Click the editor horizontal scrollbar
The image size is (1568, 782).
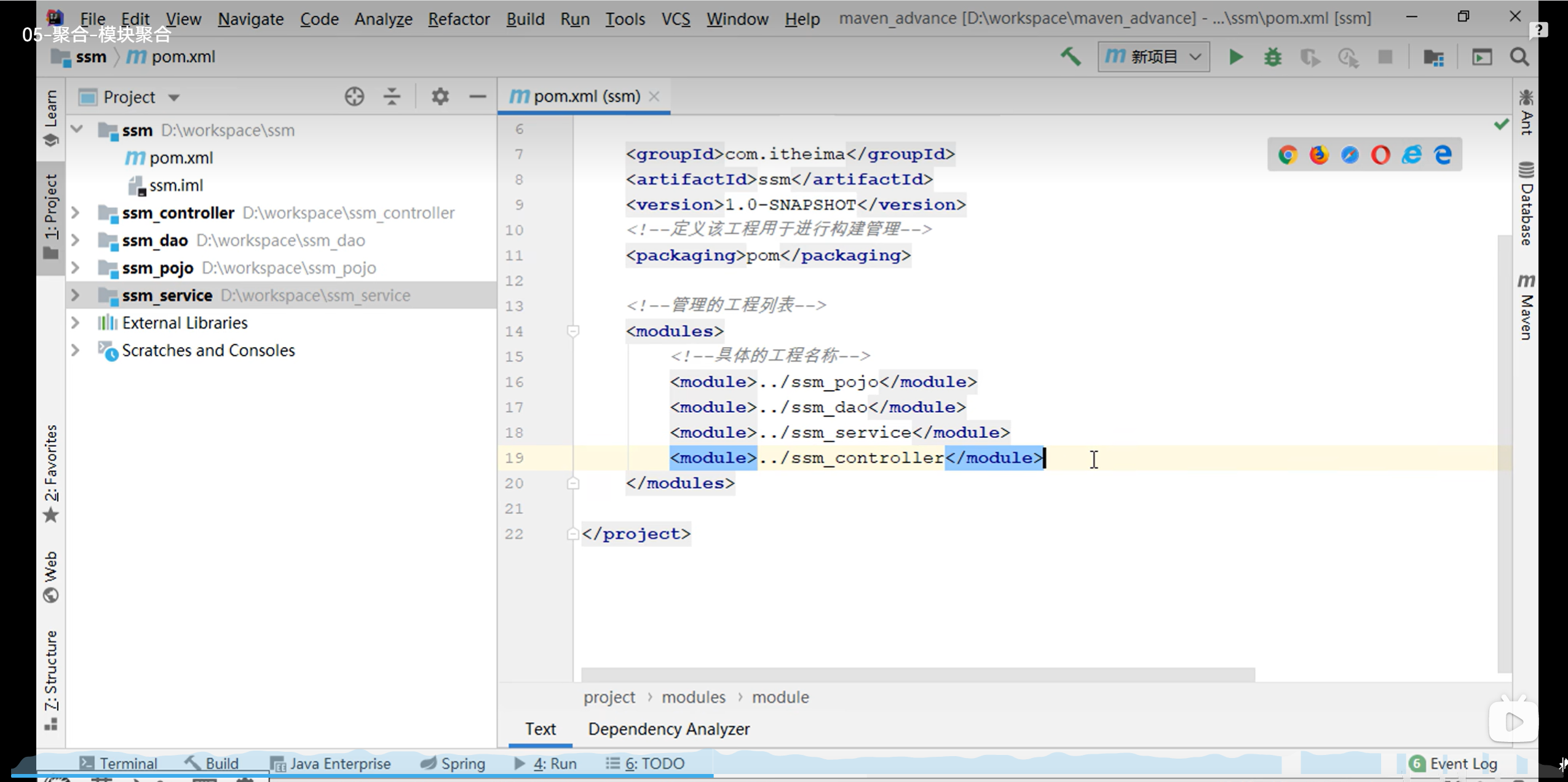click(x=917, y=674)
